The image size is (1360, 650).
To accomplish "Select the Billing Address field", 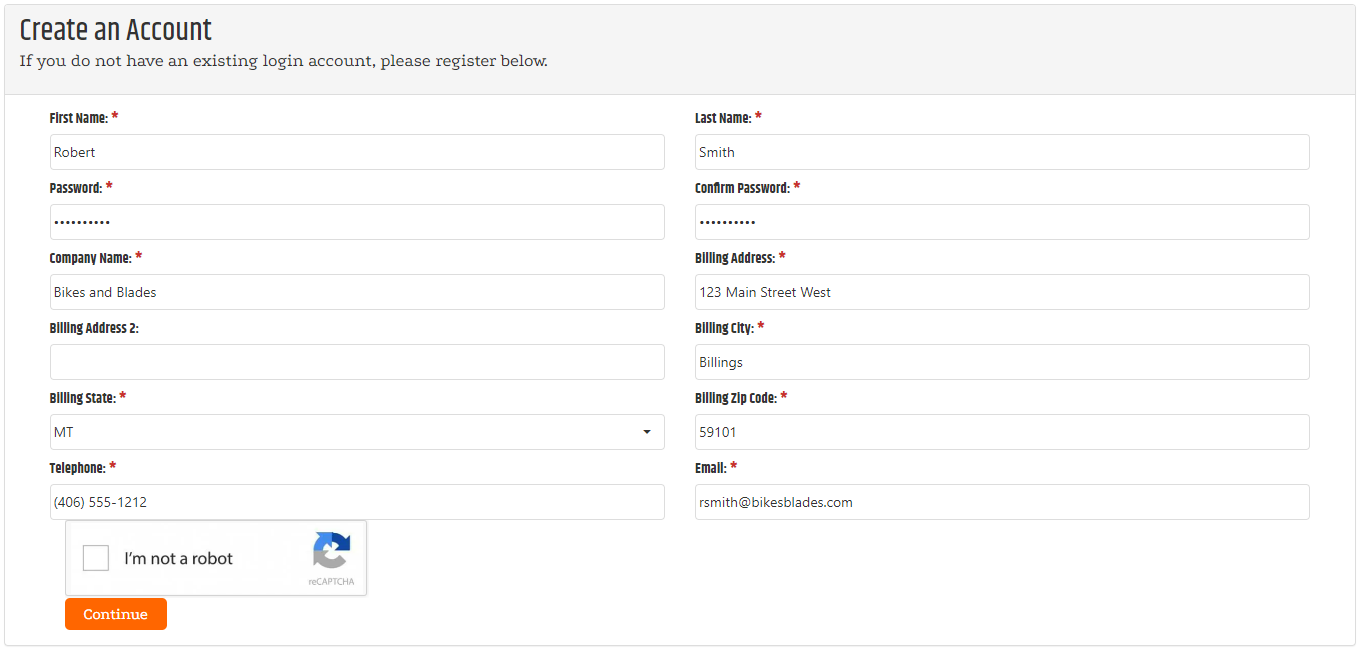I will (1002, 292).
